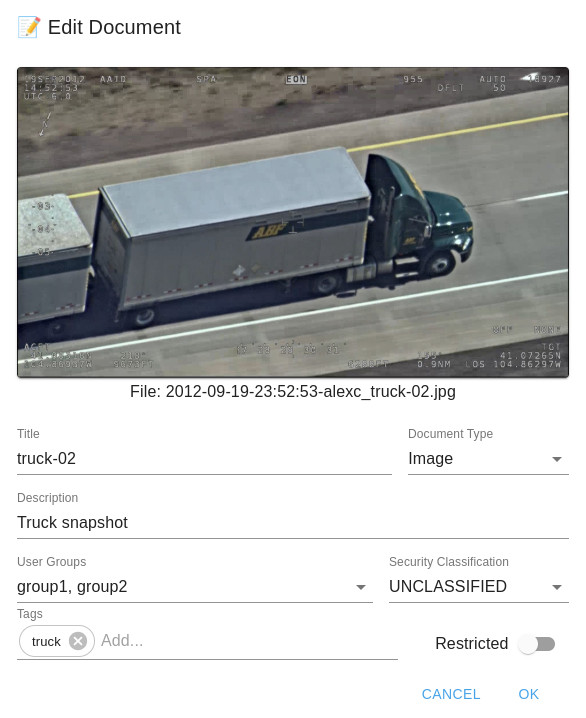Open the Document Type dropdown arrow
Screen dimensions: 586x718
click(x=557, y=459)
